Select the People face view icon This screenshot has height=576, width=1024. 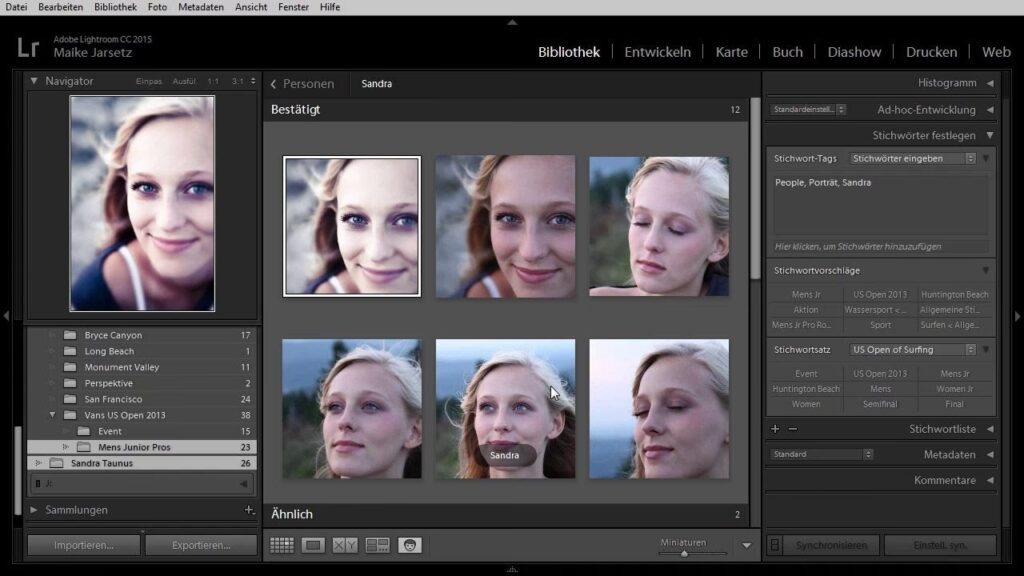[x=409, y=545]
